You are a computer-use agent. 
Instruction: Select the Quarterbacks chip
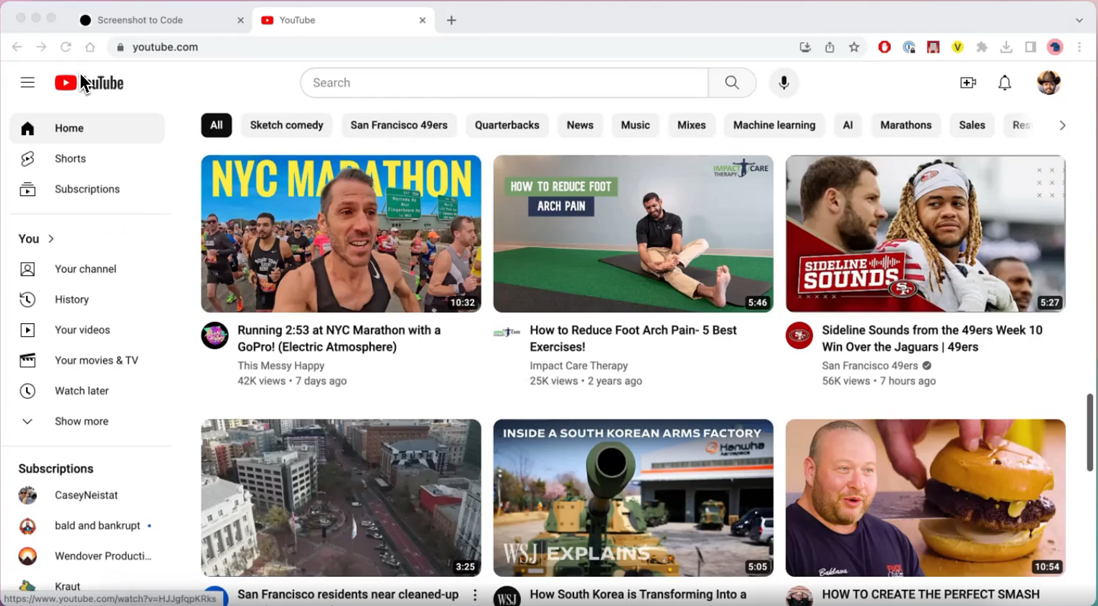click(x=507, y=125)
